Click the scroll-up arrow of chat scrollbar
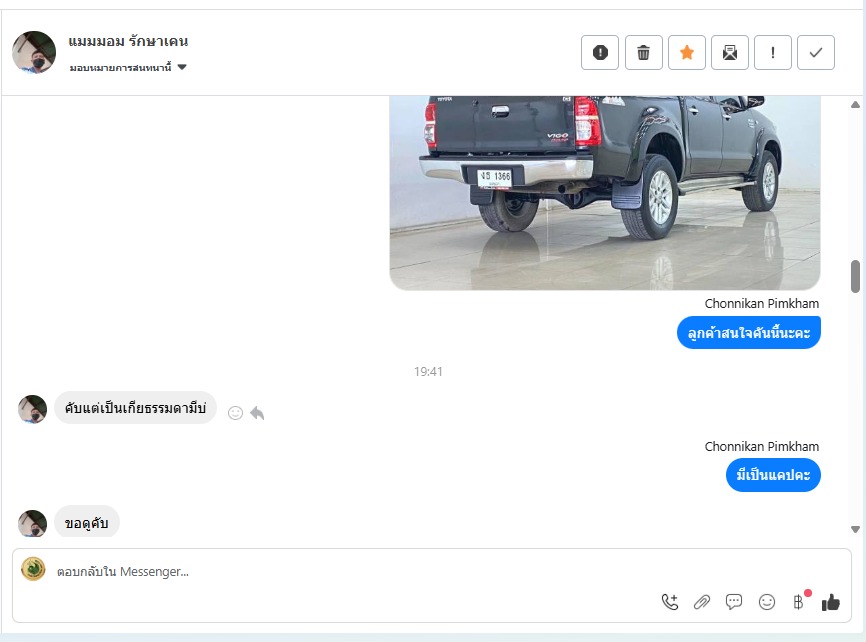 tap(855, 105)
